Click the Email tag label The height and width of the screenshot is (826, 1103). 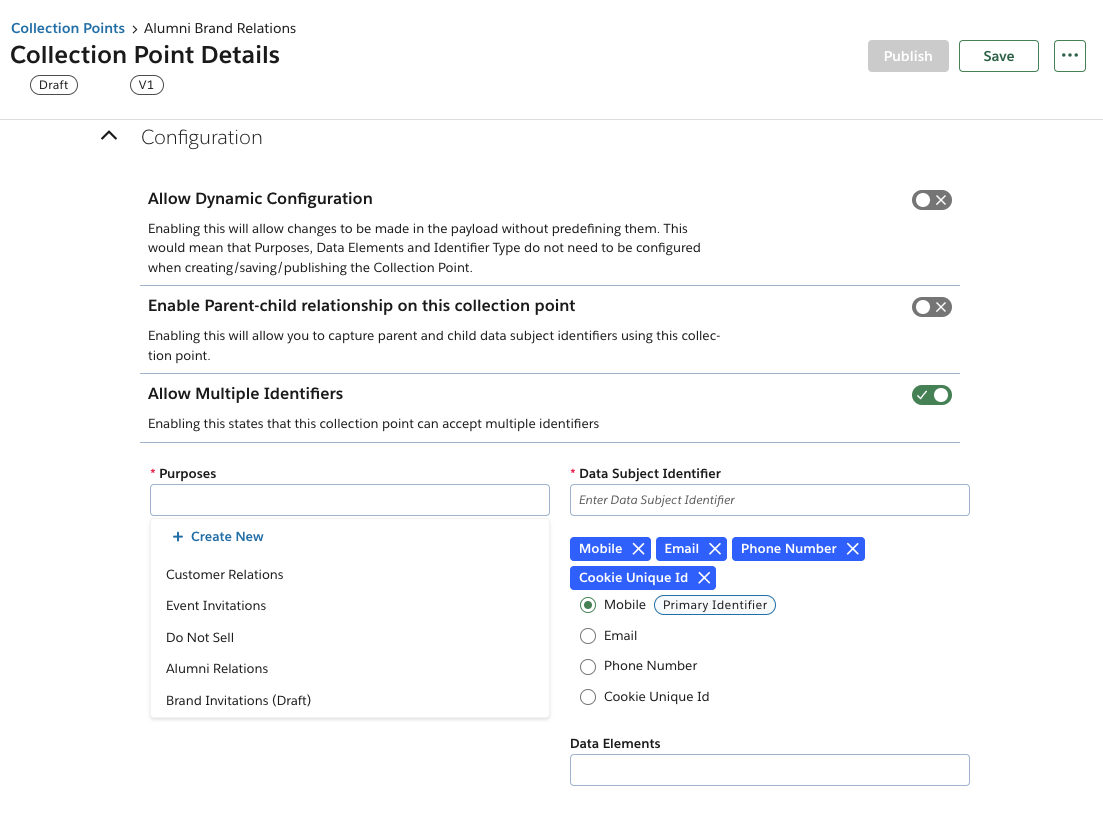tap(681, 549)
